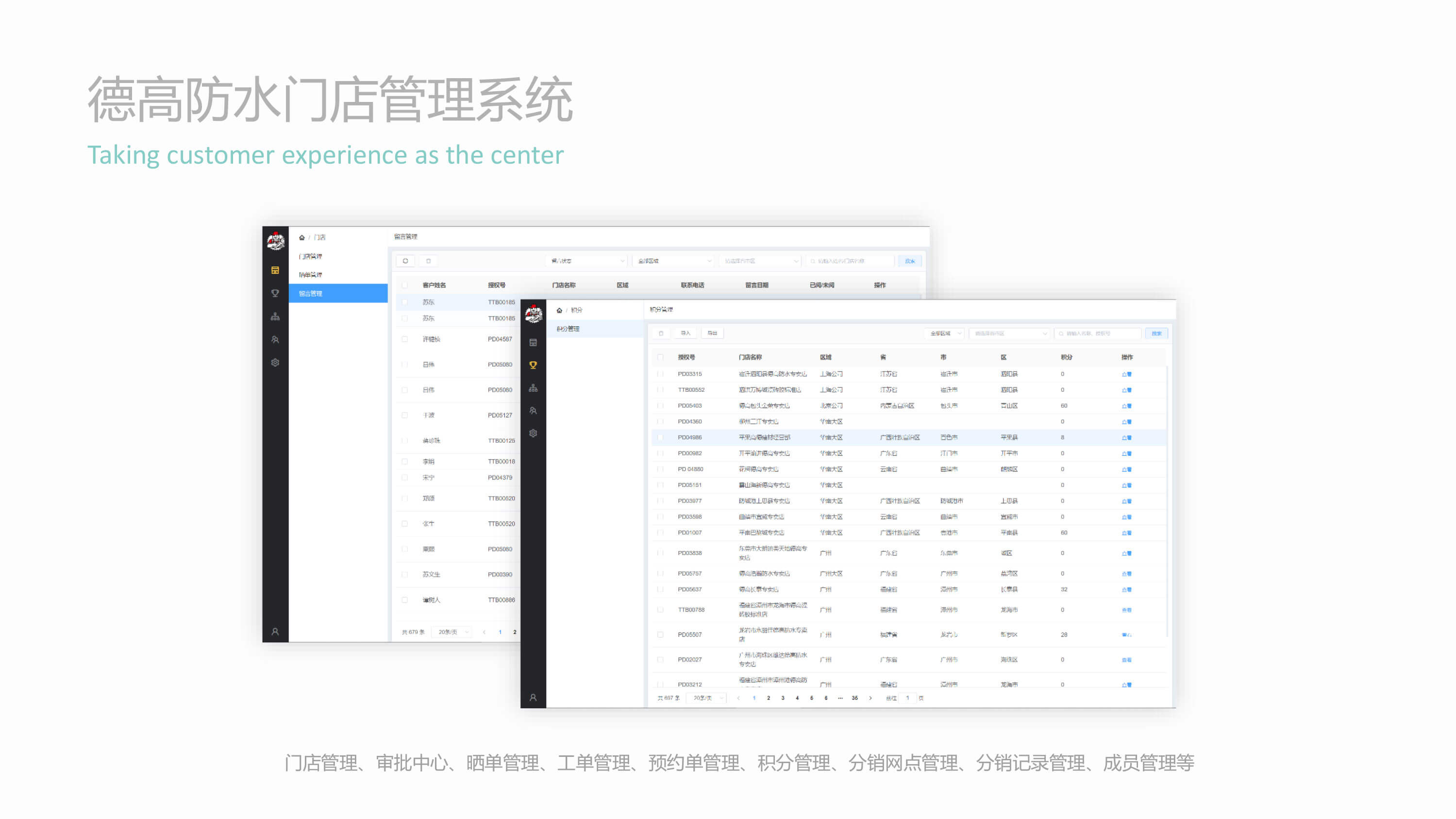This screenshot has height=819, width=1456.
Task: Open the province/city dropdown in the 留言管理 toolbar
Action: (x=760, y=261)
